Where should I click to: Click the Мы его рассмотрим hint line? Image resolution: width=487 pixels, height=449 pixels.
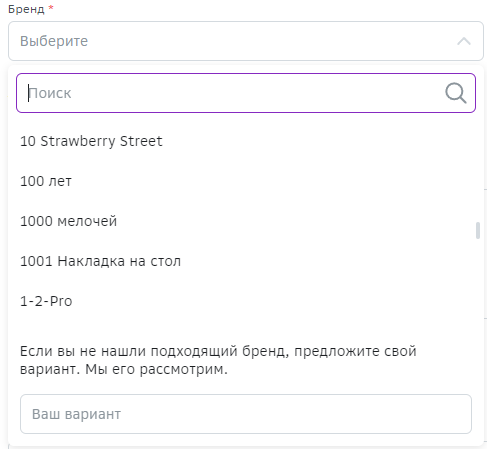pyautogui.click(x=156, y=369)
